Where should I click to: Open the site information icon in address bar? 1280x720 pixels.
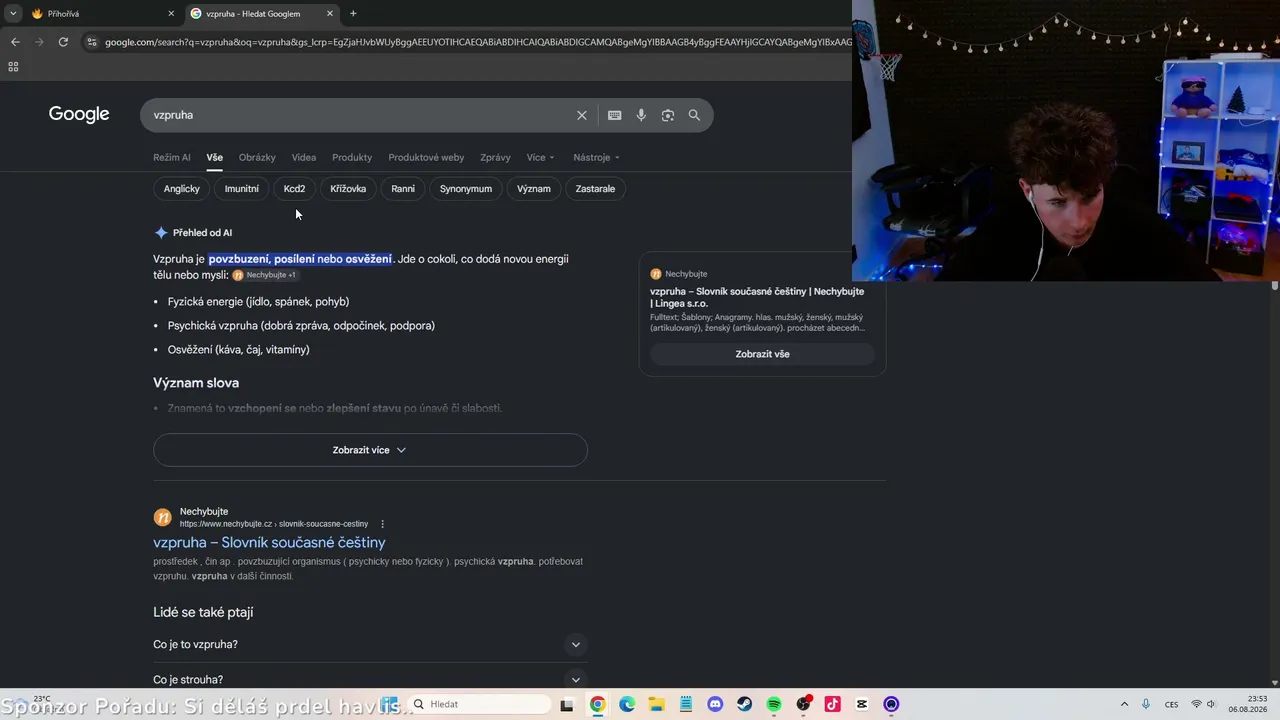pos(92,42)
